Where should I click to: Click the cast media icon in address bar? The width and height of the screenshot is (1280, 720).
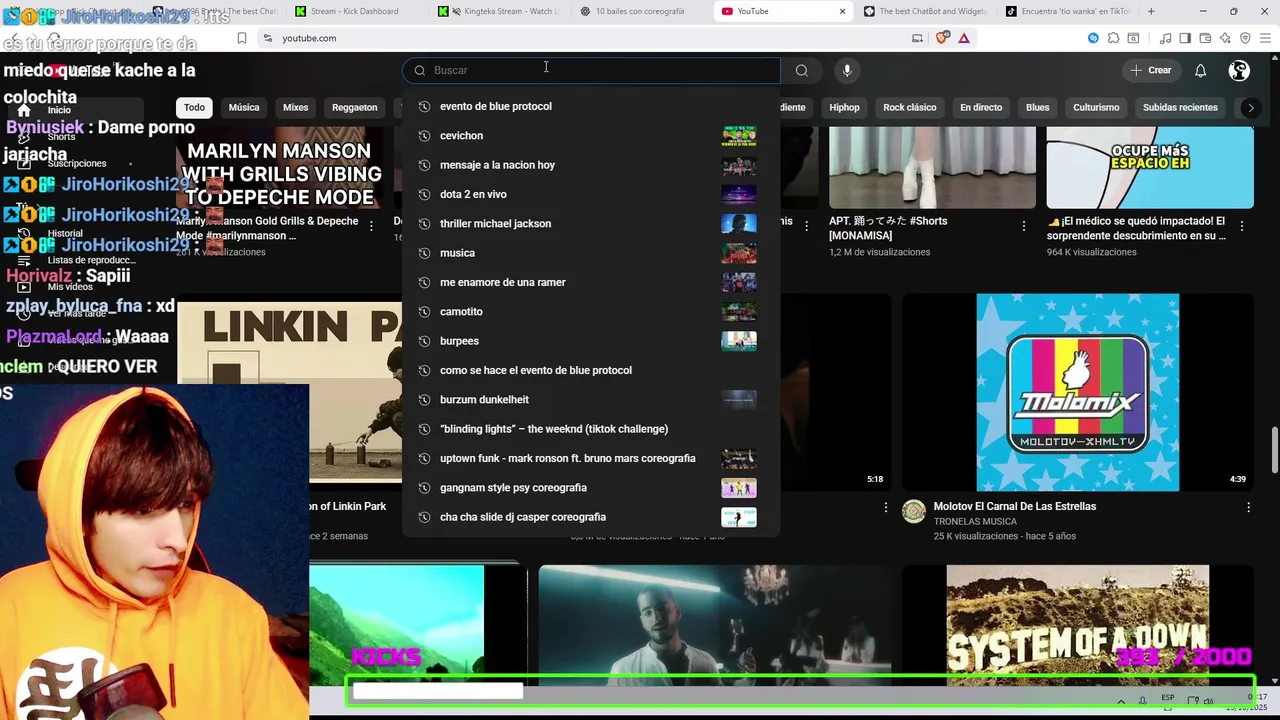(917, 38)
